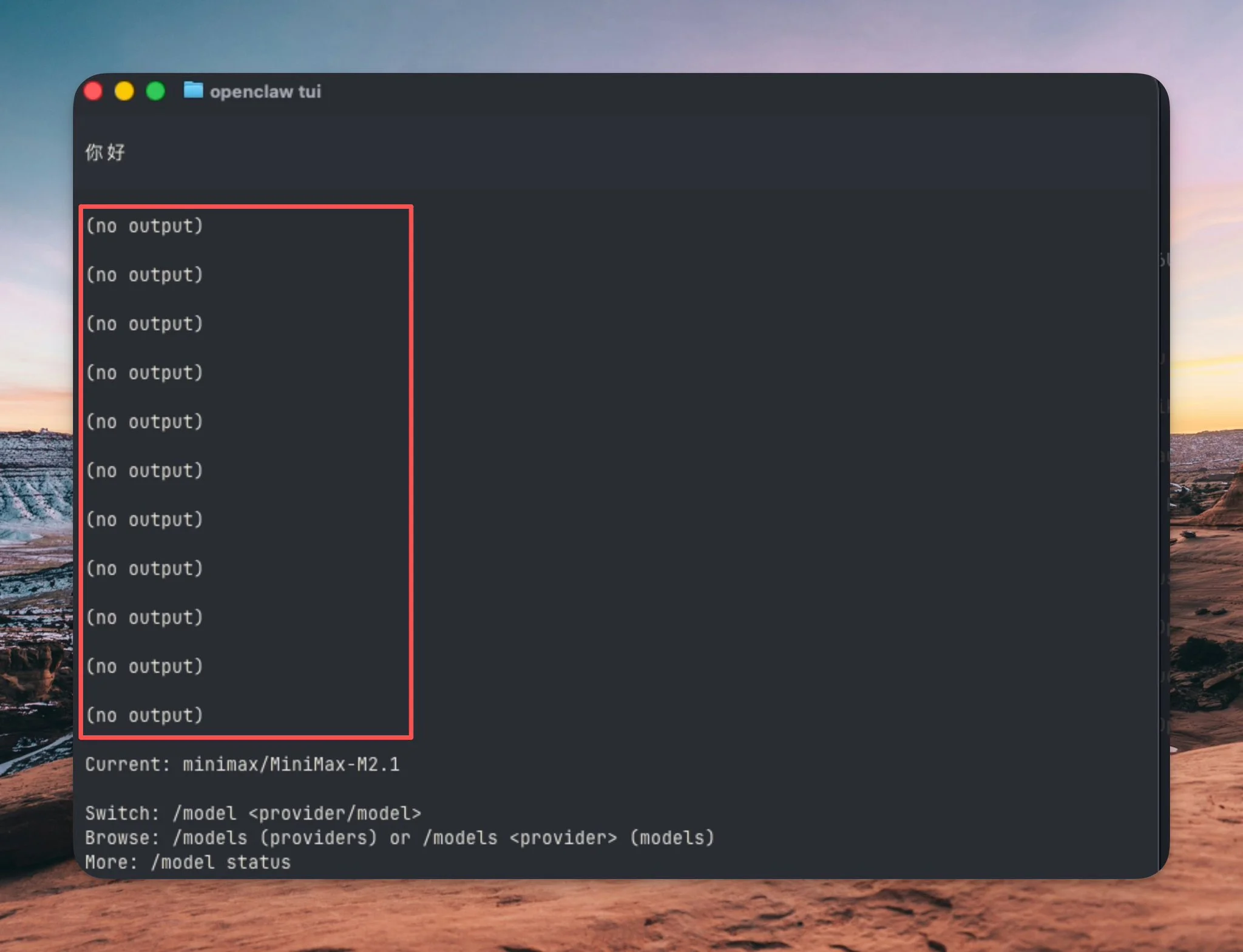Click the "minimax/MiniMax-M2.1" model name
This screenshot has height=952, width=1243.
point(291,765)
